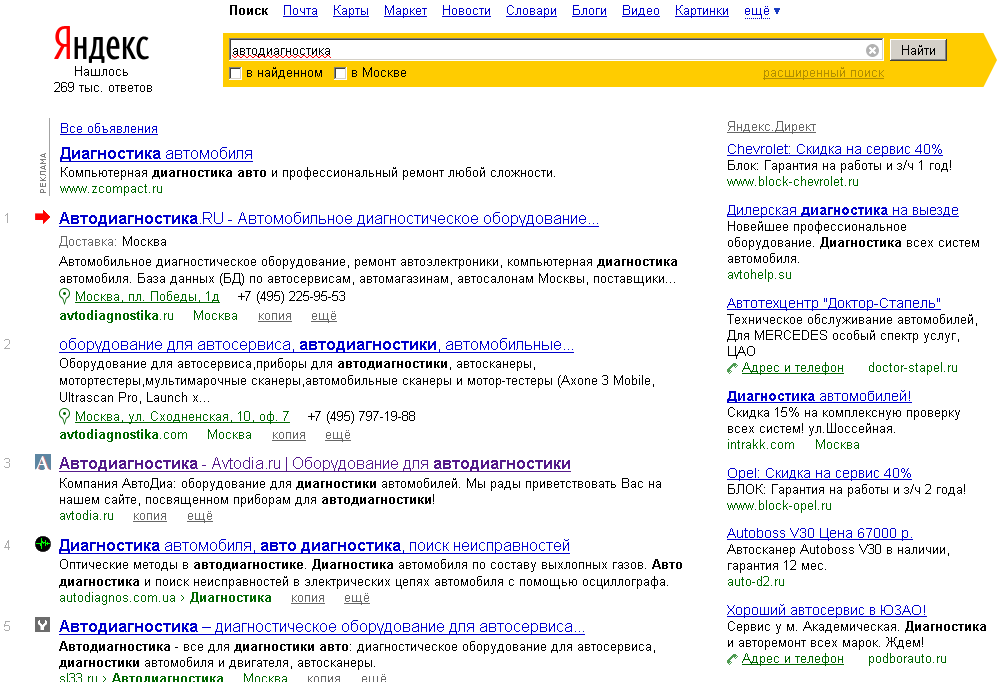The image size is (1003, 682).
Task: Click the wrench favicon of the sl33.ru result
Action: [x=43, y=626]
